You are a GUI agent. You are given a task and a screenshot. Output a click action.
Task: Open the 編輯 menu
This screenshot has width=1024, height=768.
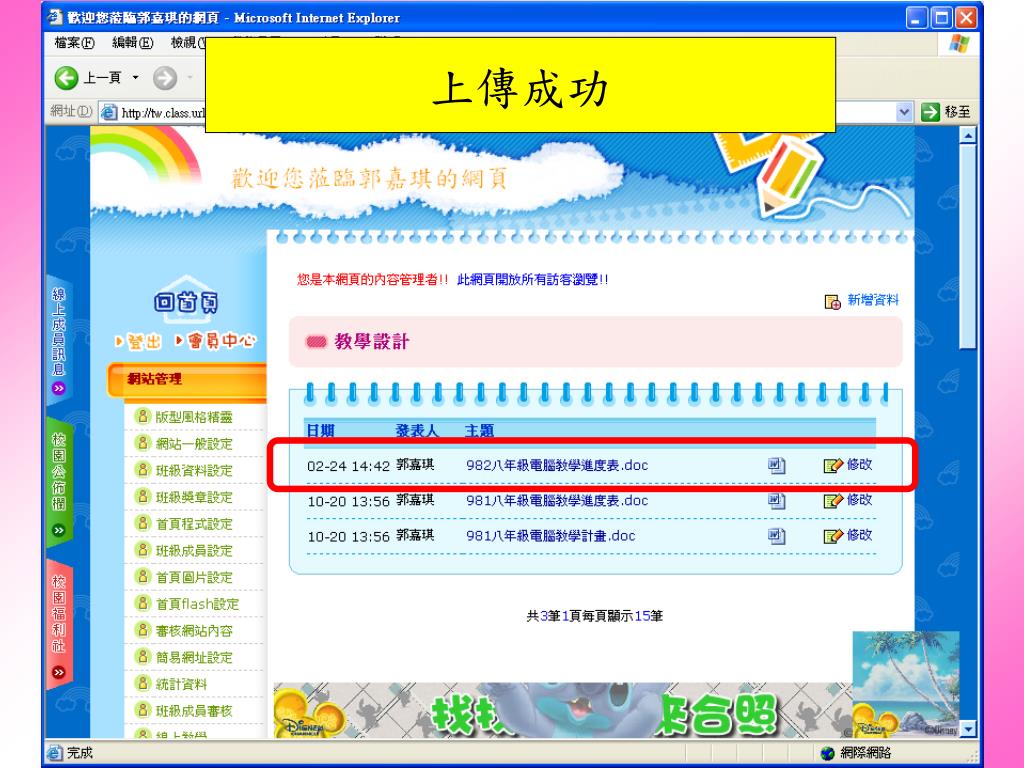133,43
